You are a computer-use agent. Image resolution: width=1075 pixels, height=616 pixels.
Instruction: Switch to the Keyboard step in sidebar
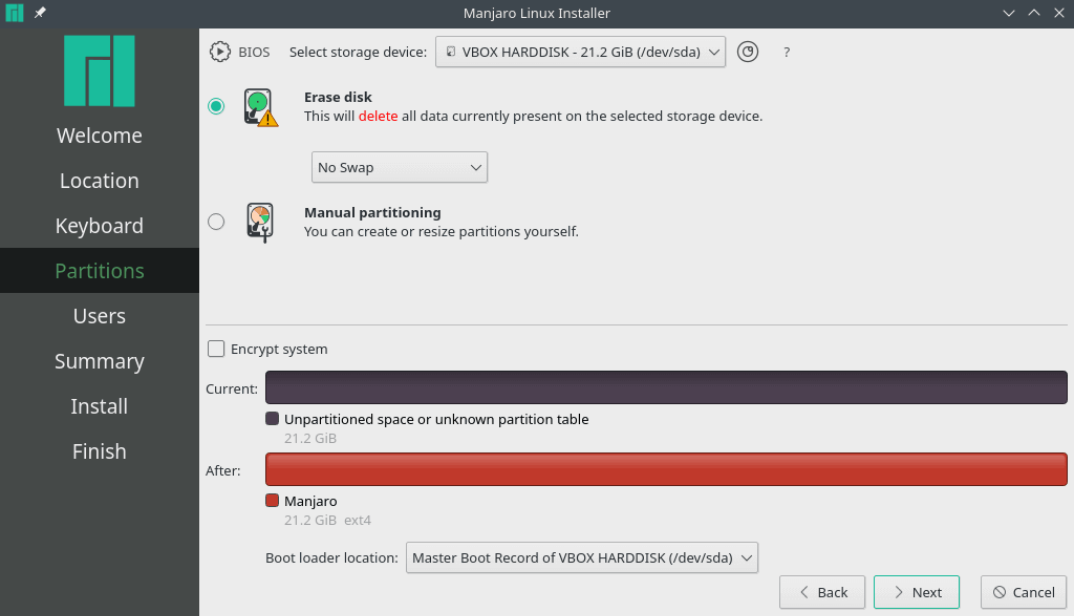click(x=99, y=226)
